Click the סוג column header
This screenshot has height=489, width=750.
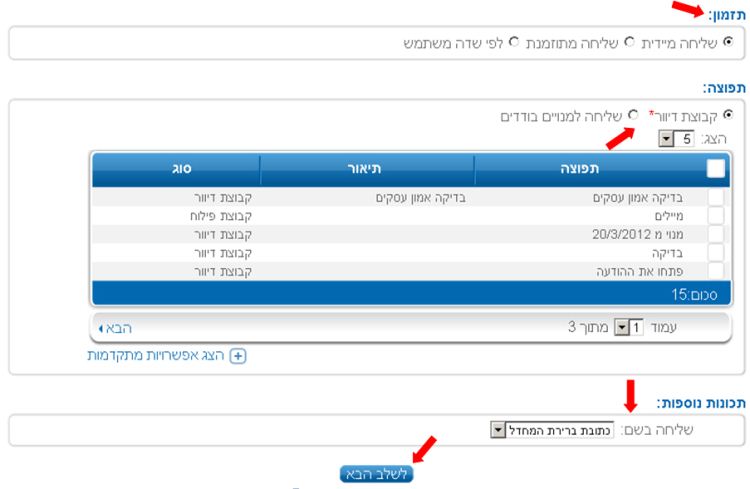click(x=173, y=169)
